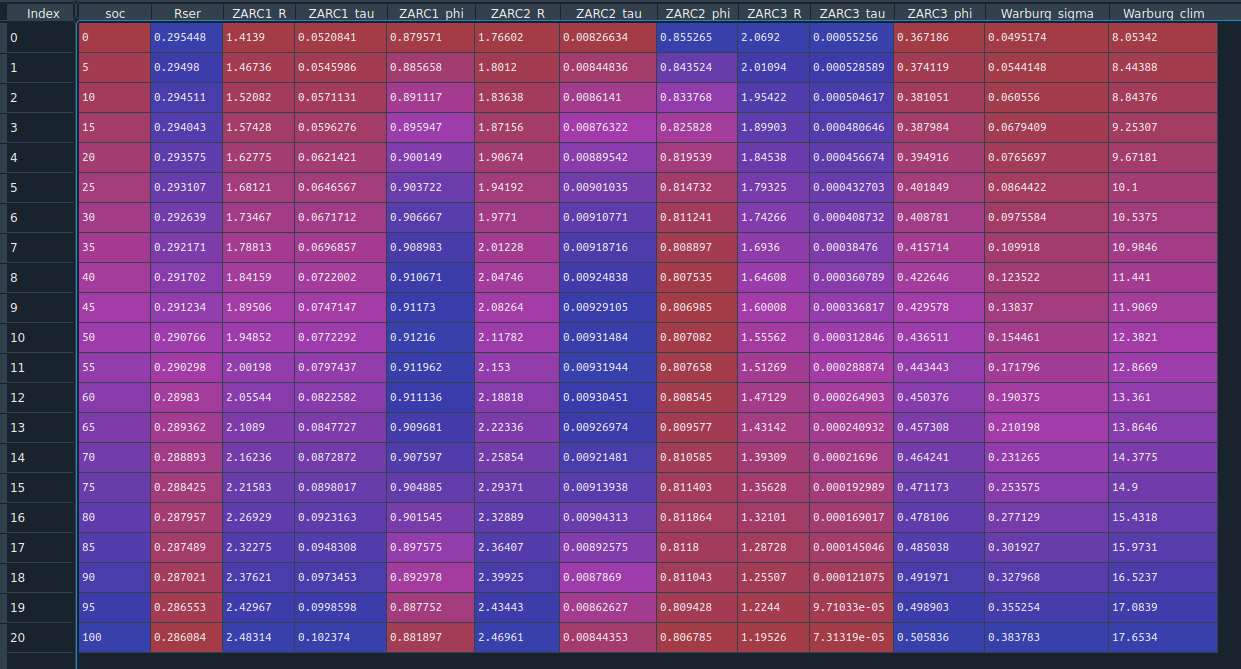1241x669 pixels.
Task: Click ZARC1_phi cell 0.879571
Action: (x=431, y=38)
